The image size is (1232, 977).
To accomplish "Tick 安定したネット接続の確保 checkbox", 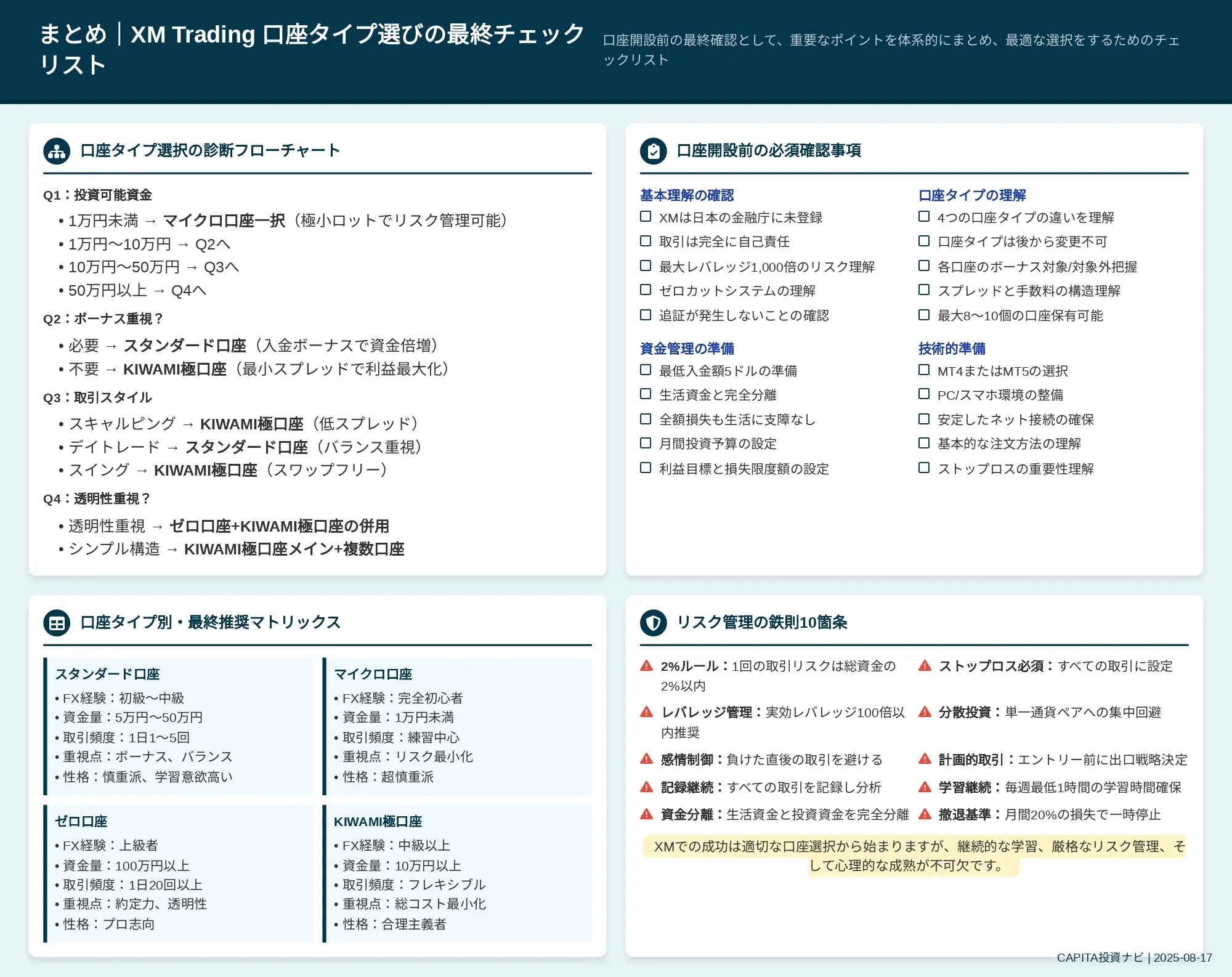I will point(924,419).
